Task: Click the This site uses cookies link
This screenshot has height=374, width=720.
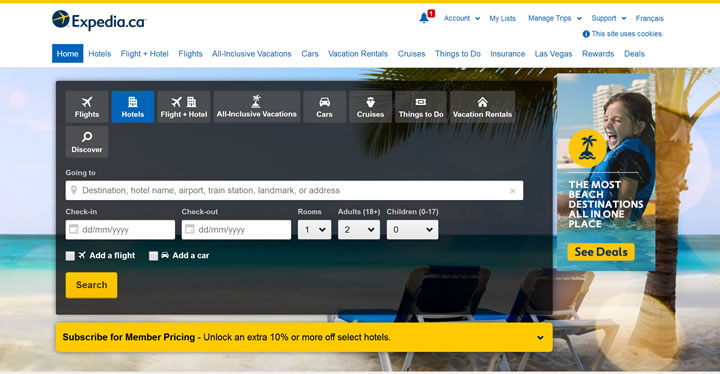Action: point(627,34)
